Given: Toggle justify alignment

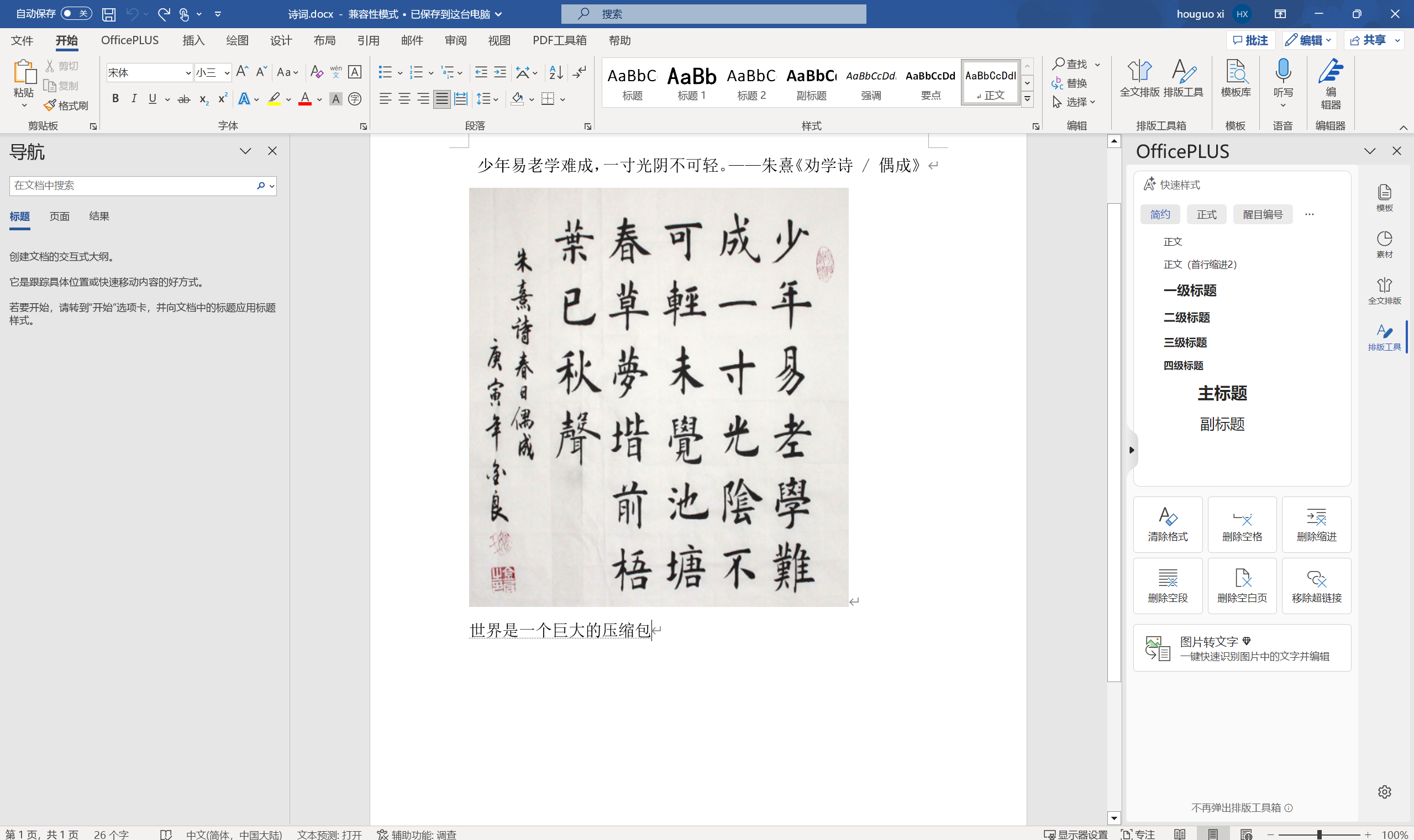Looking at the screenshot, I should tap(441, 99).
